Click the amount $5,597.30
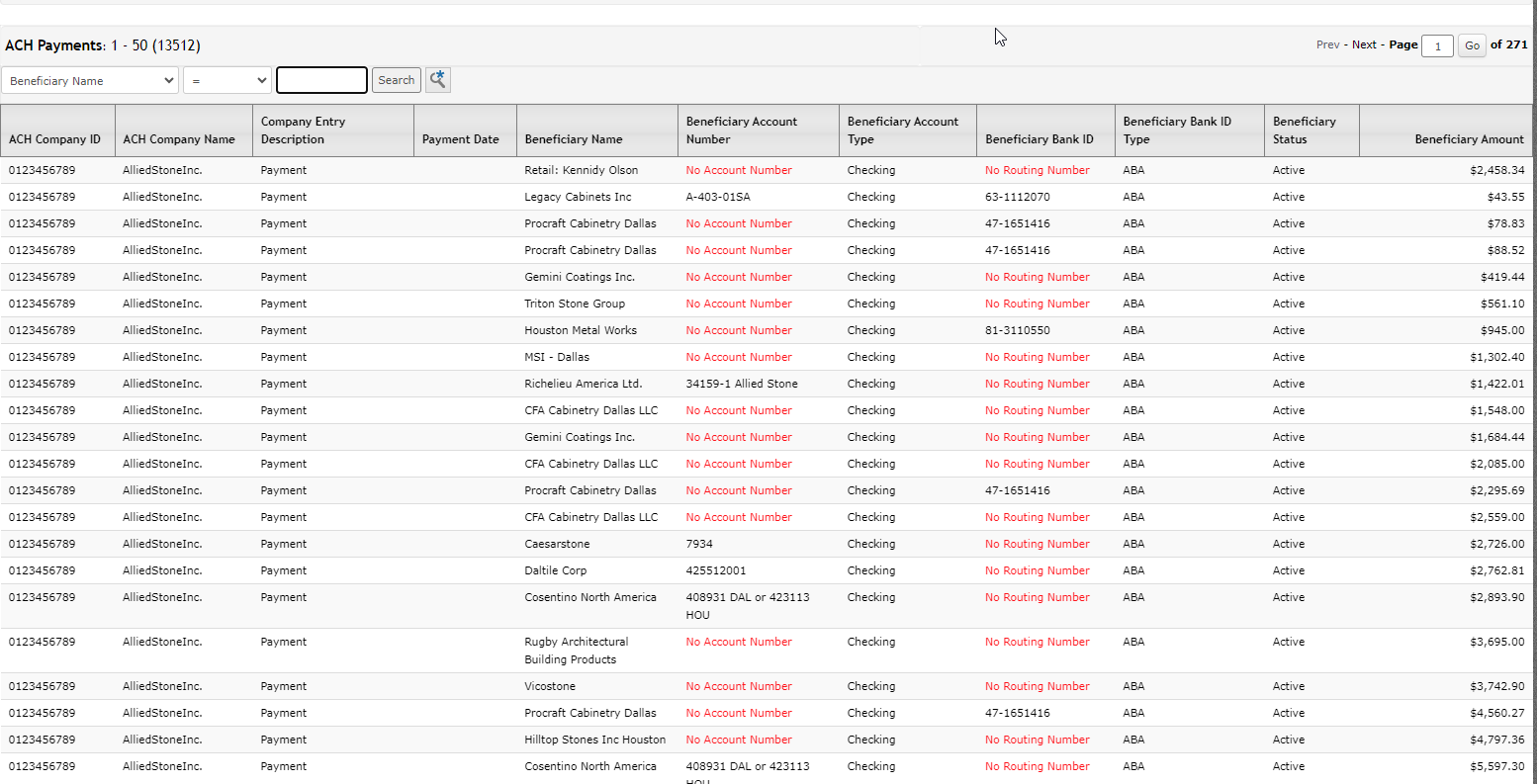 point(1497,766)
